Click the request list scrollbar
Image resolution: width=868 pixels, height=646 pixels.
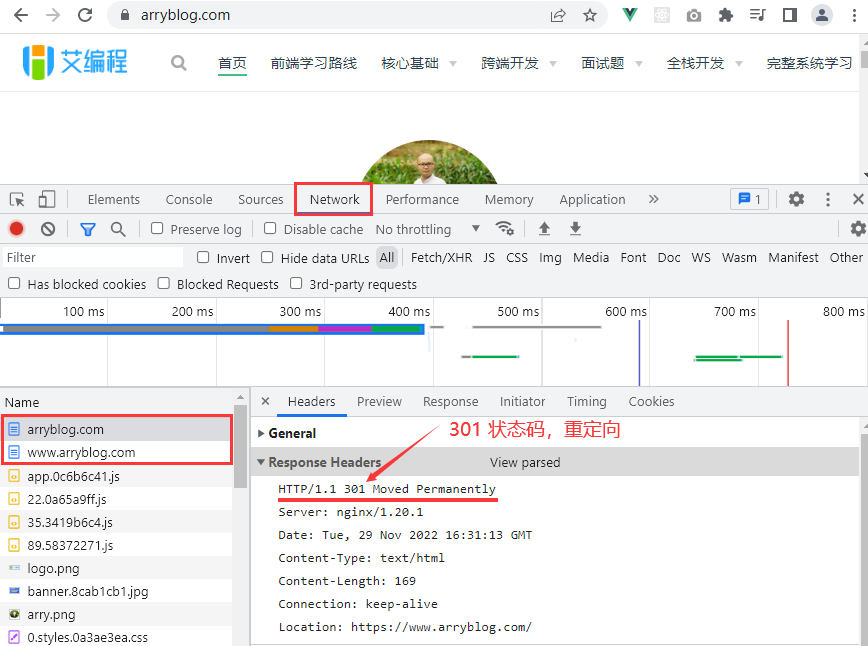coord(240,446)
